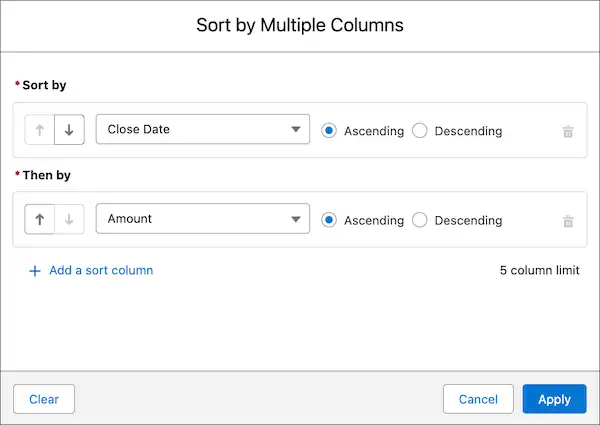
Task: Click the Sort by Multiple Columns title
Action: (300, 24)
